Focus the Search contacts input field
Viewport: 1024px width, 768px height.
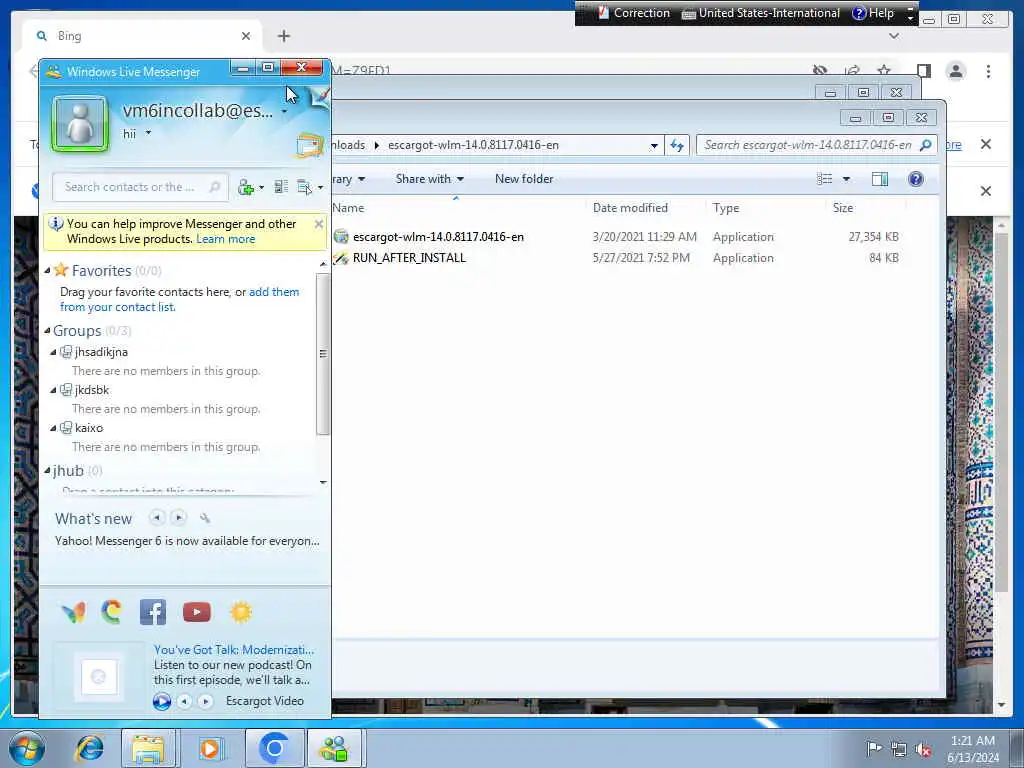[x=140, y=187]
